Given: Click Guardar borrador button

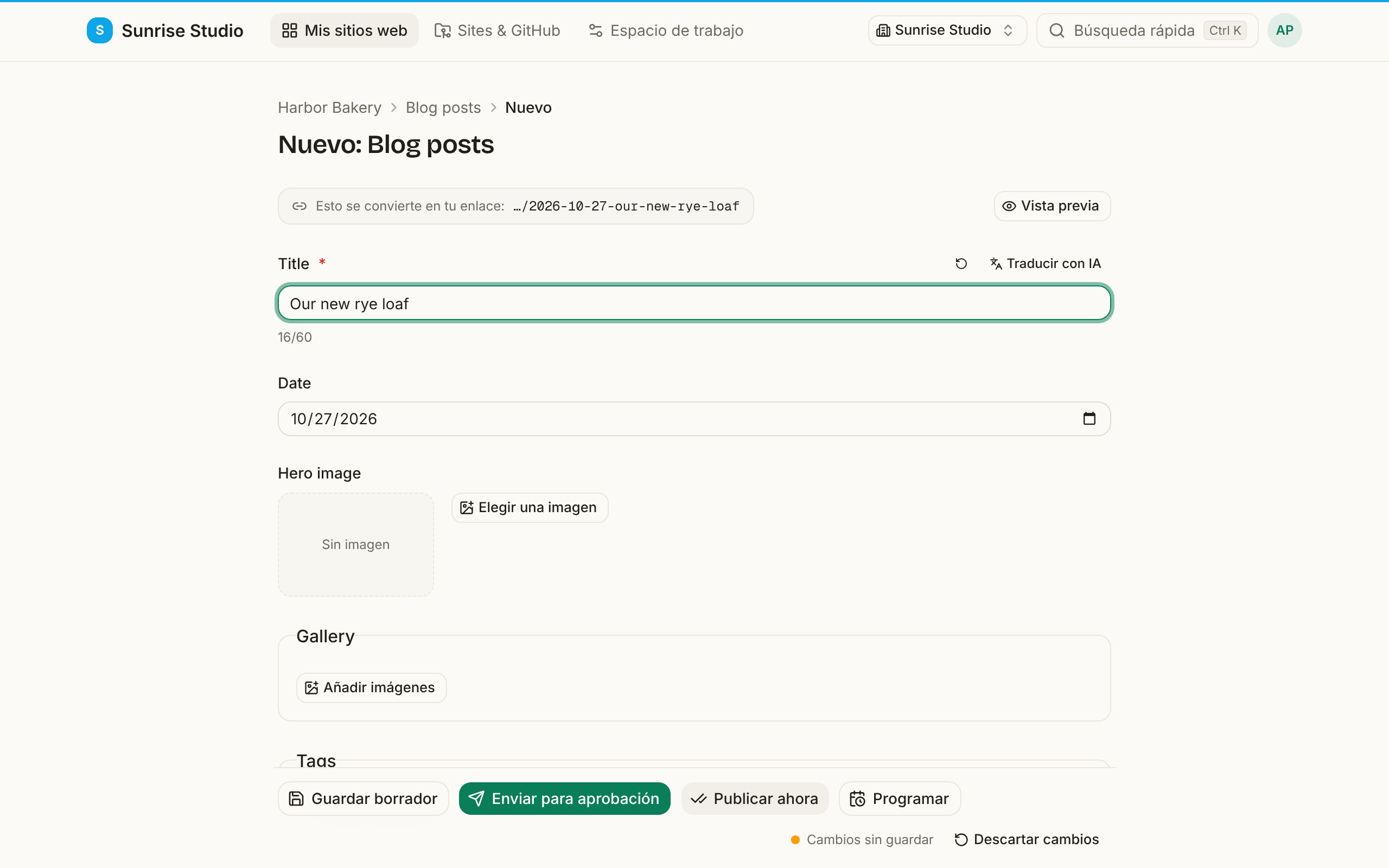Looking at the screenshot, I should tap(364, 799).
